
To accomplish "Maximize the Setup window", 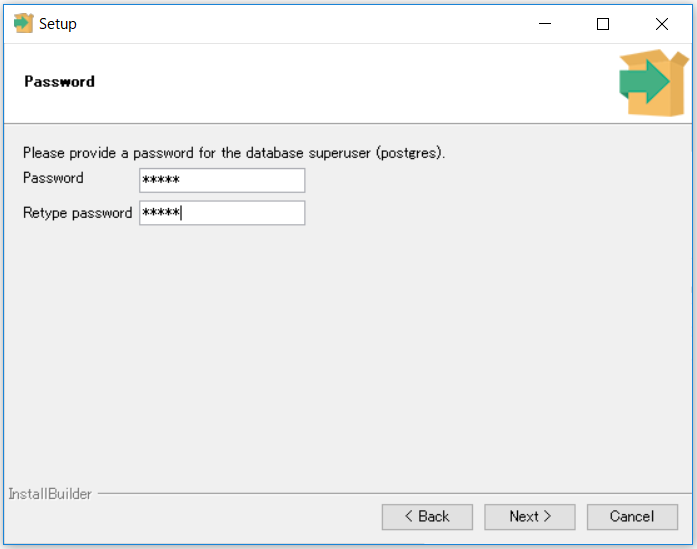I will (x=603, y=24).
